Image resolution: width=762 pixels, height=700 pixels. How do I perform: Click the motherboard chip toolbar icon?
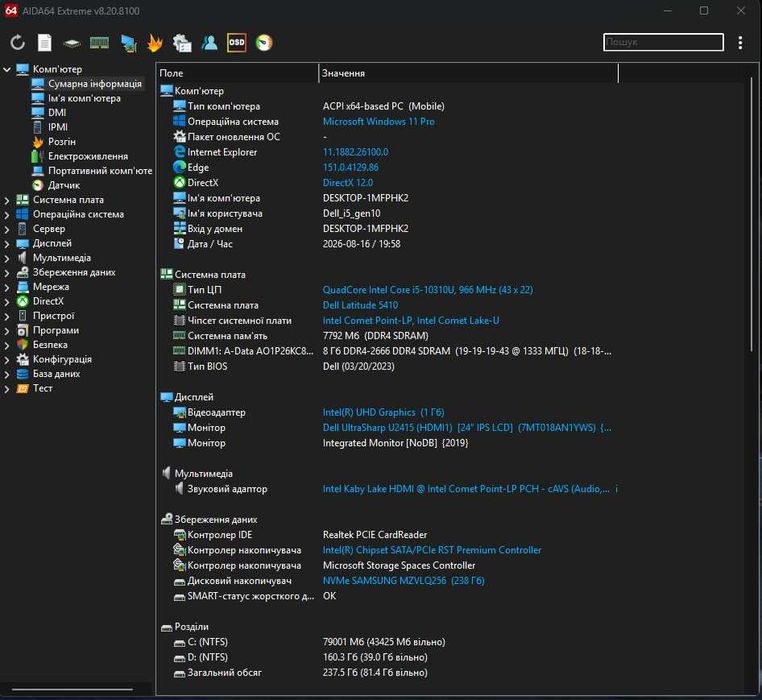pyautogui.click(x=72, y=43)
